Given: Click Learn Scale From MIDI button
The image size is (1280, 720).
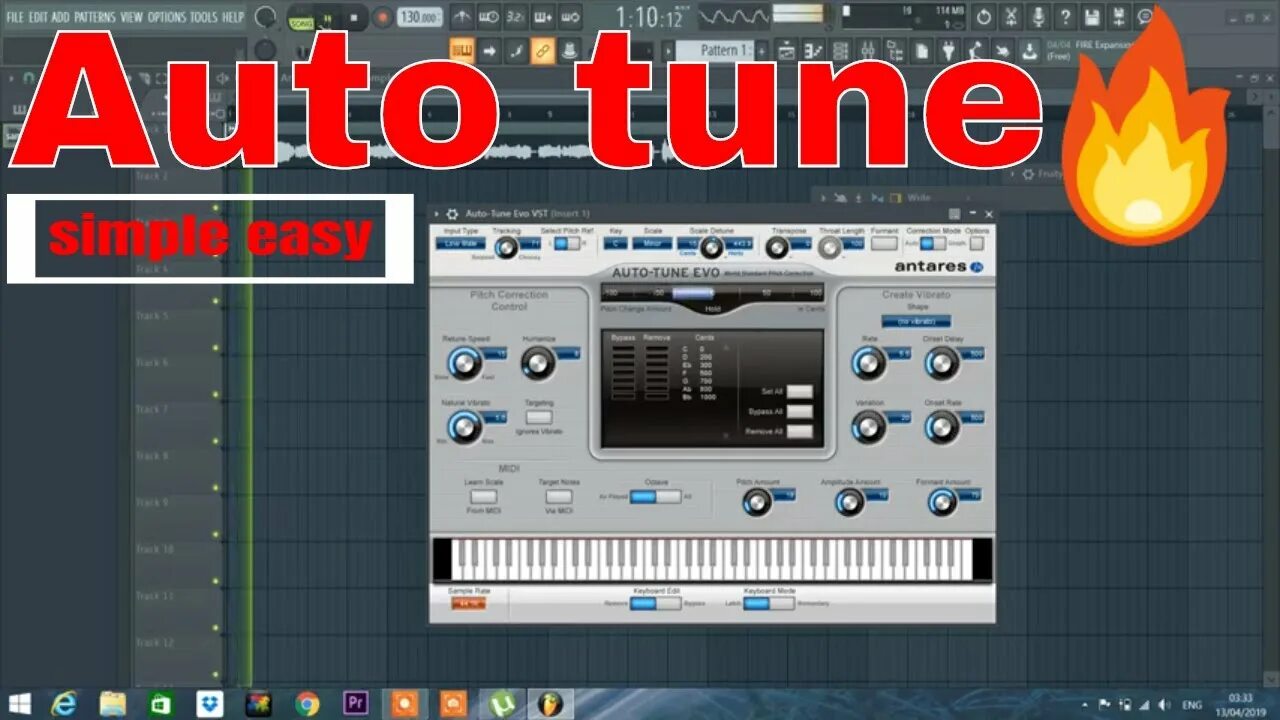Looking at the screenshot, I should 484,496.
